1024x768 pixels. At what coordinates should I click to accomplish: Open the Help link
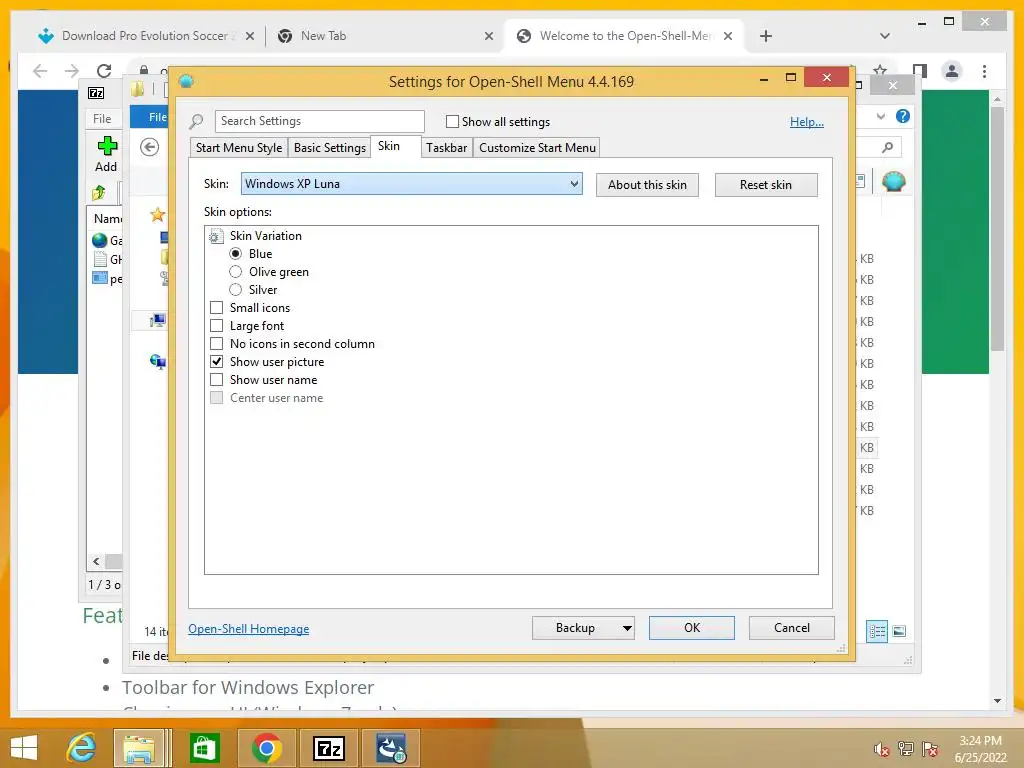(x=807, y=122)
